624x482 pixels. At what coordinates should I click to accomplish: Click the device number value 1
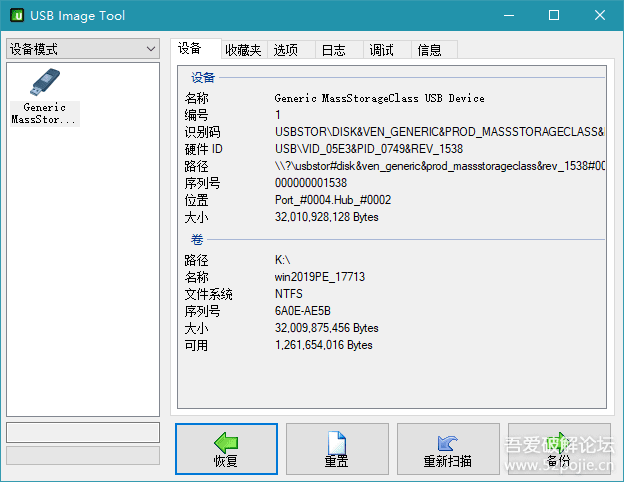[x=278, y=115]
